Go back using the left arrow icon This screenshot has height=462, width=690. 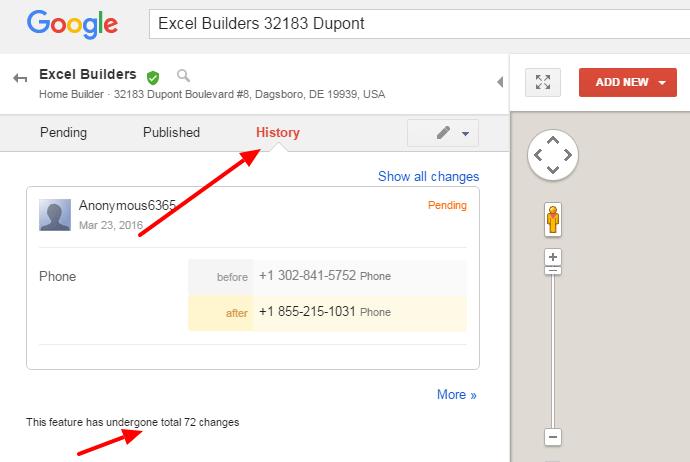pyautogui.click(x=20, y=79)
